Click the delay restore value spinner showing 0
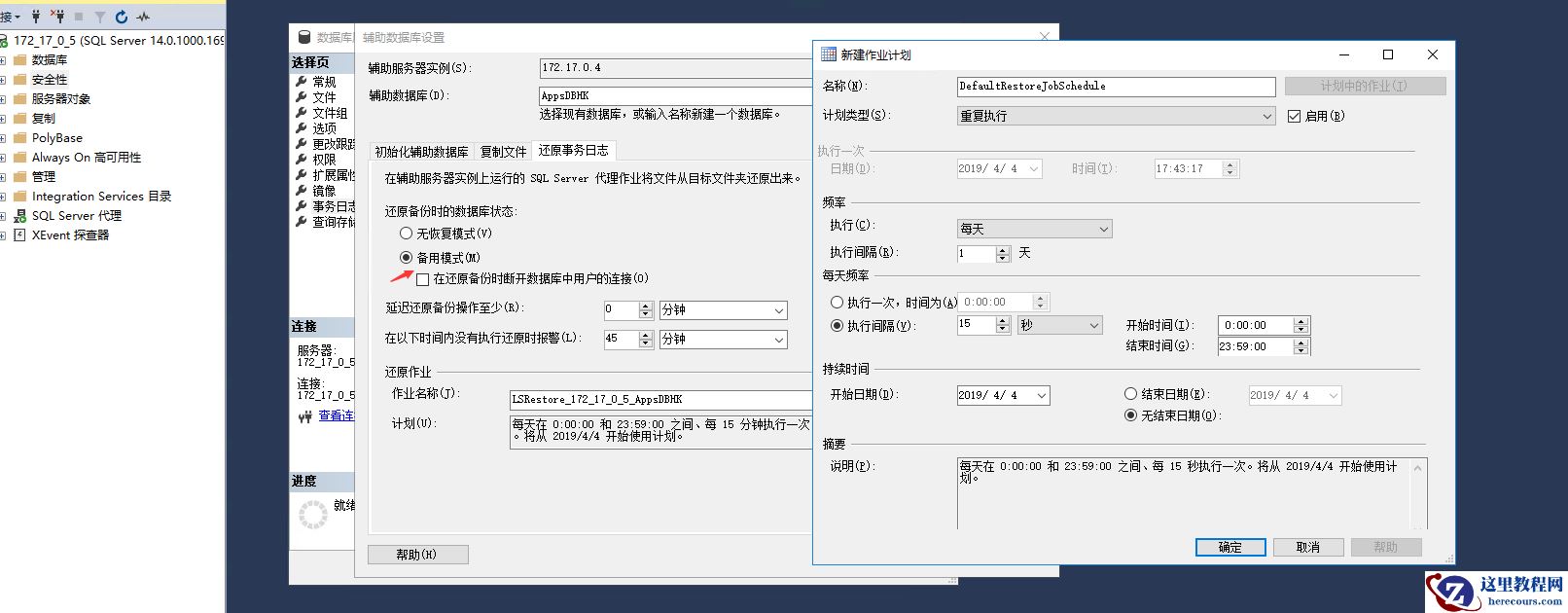The image size is (1568, 613). point(645,310)
